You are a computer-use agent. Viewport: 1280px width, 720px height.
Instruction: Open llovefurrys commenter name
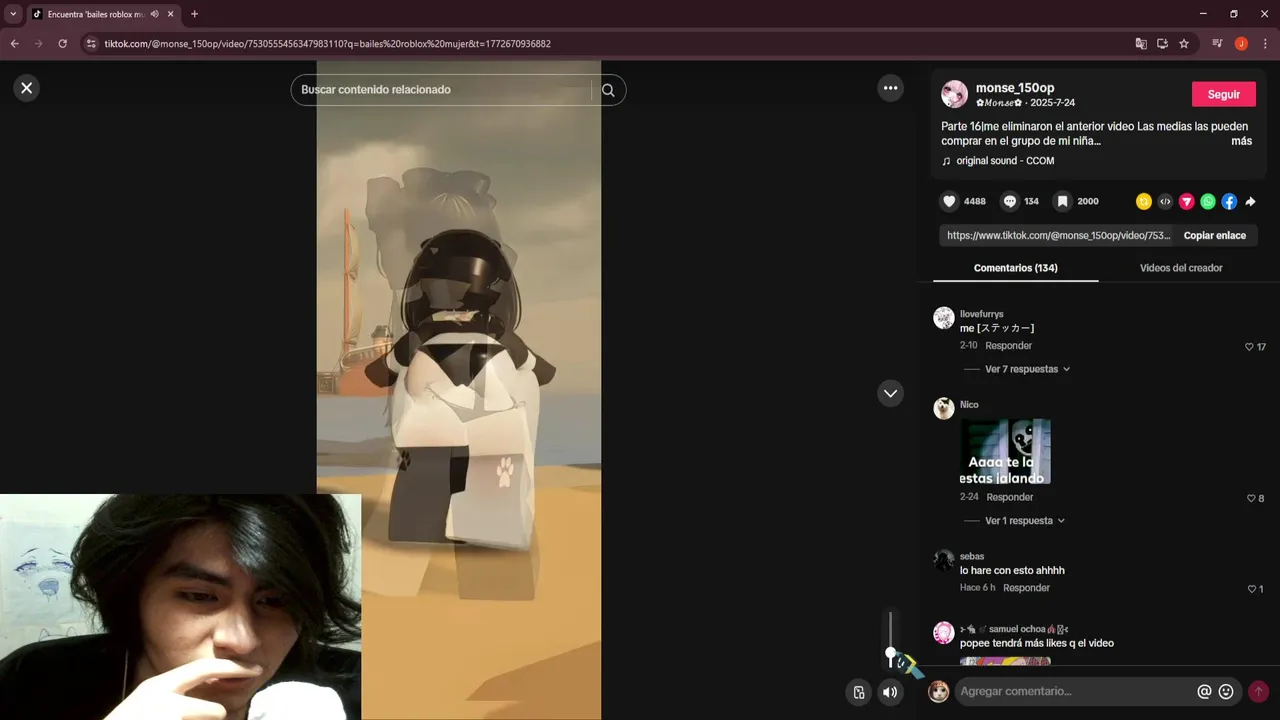tap(981, 314)
